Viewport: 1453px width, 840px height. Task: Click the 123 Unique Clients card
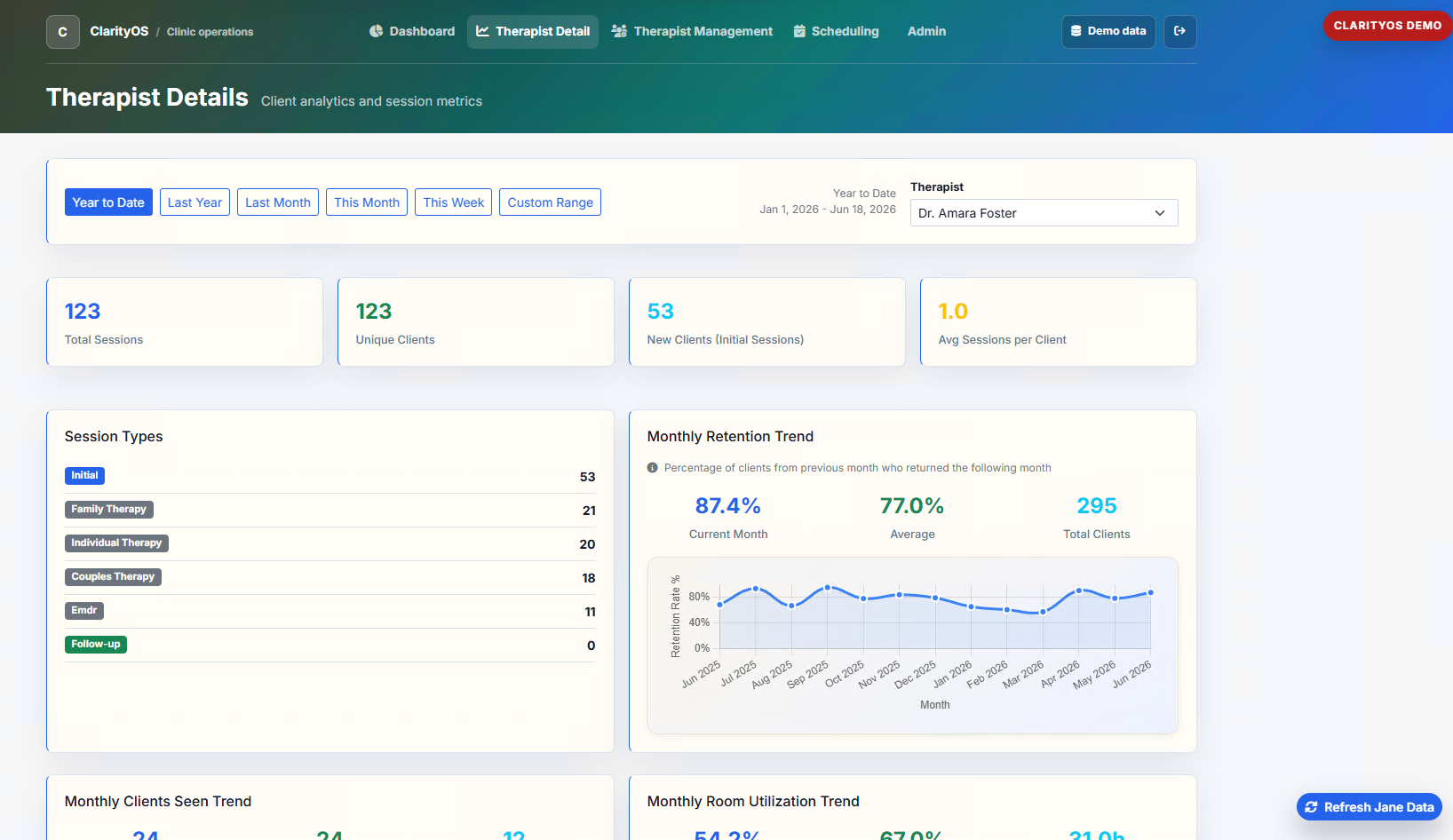tap(476, 321)
